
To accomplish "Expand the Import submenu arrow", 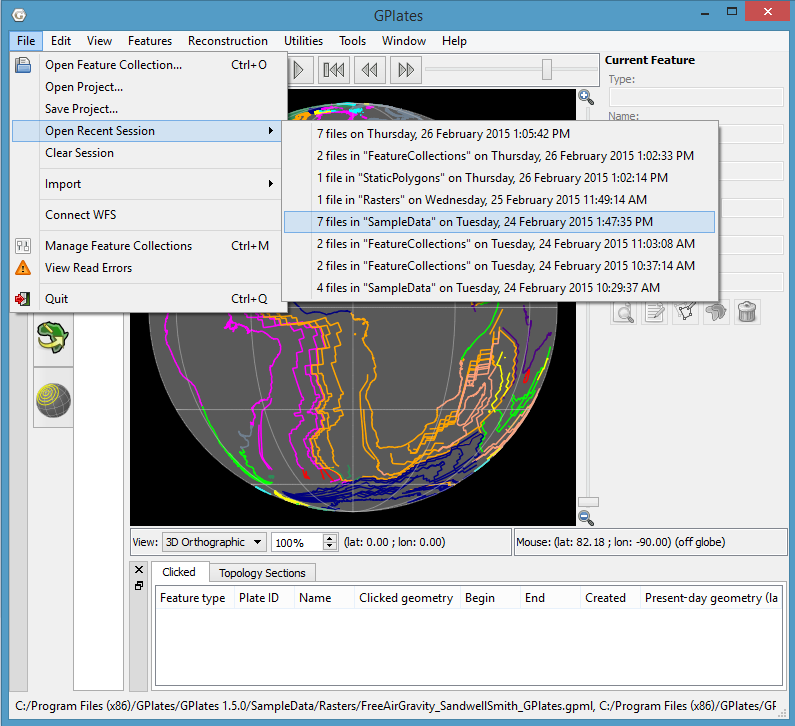I will coord(271,184).
